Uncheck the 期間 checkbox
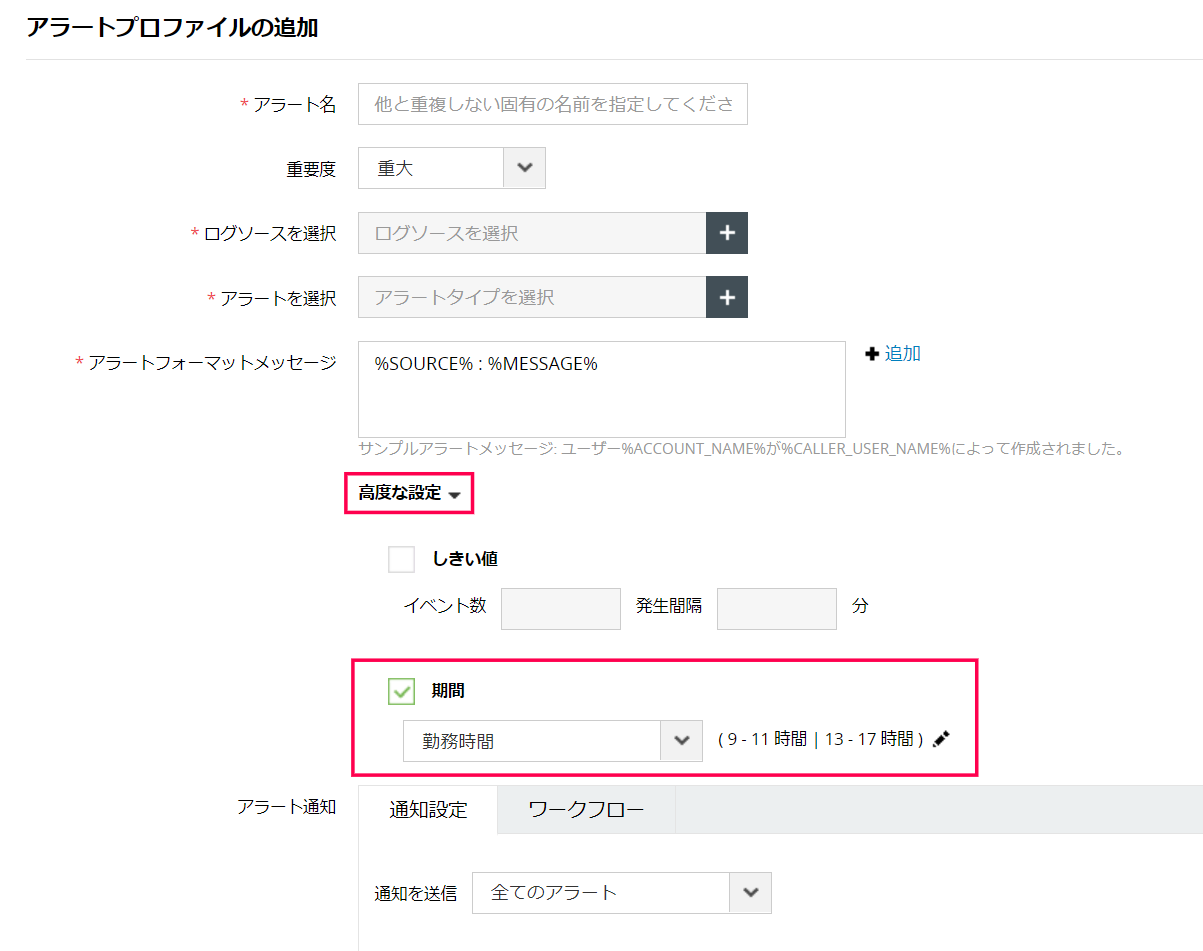Viewport: 1203px width, 951px height. tap(401, 691)
